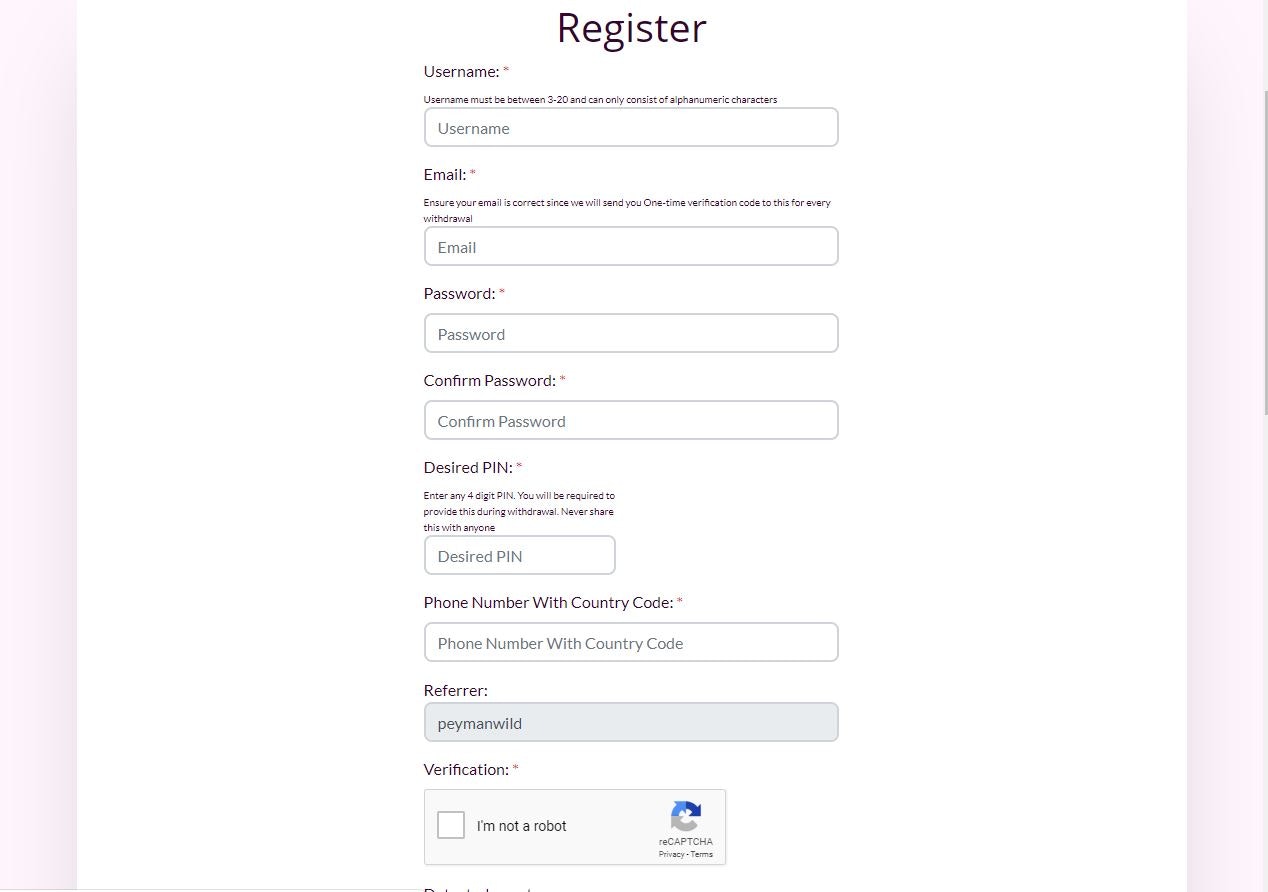Image resolution: width=1268 pixels, height=892 pixels.
Task: Check the "I'm not a robot" box
Action: (x=450, y=825)
